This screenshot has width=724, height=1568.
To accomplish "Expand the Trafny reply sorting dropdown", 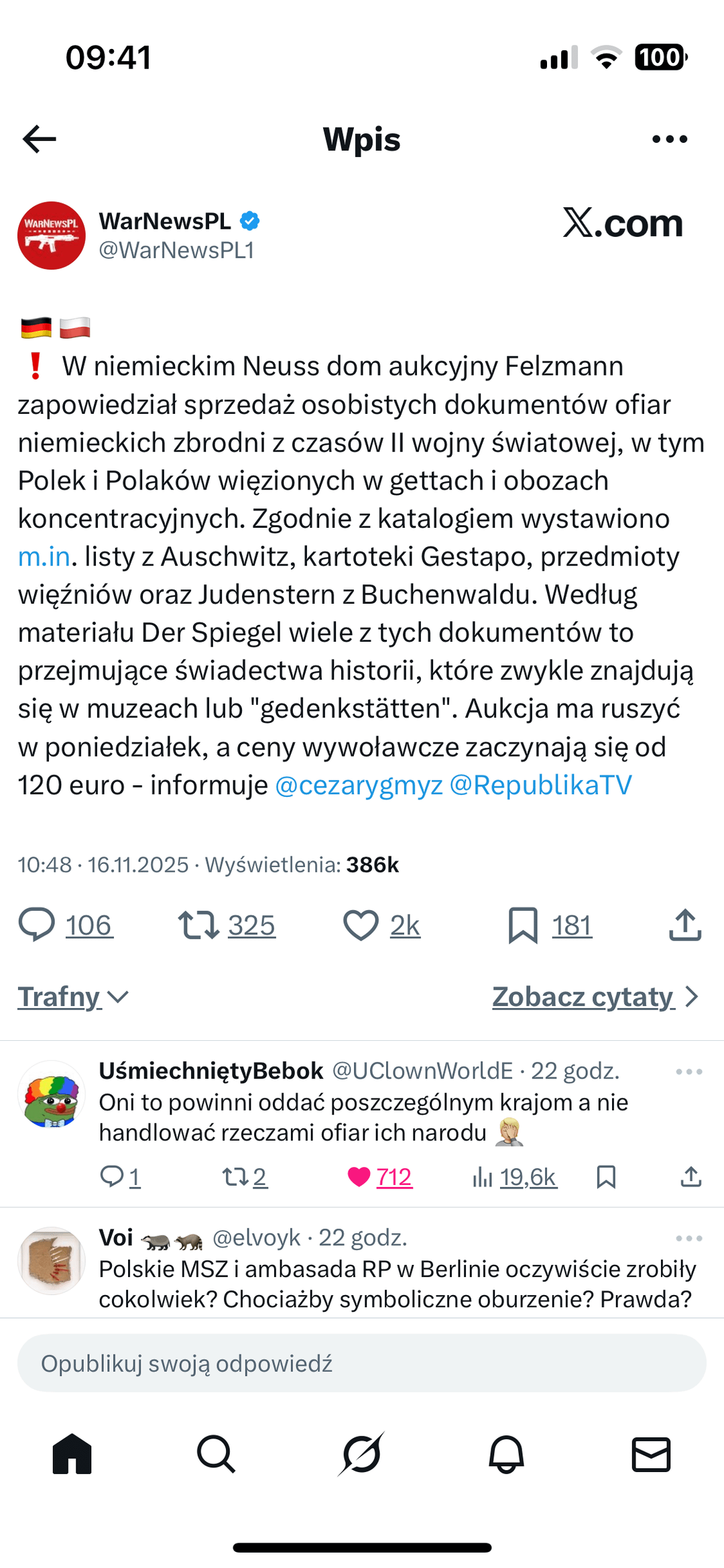I will click(x=73, y=997).
